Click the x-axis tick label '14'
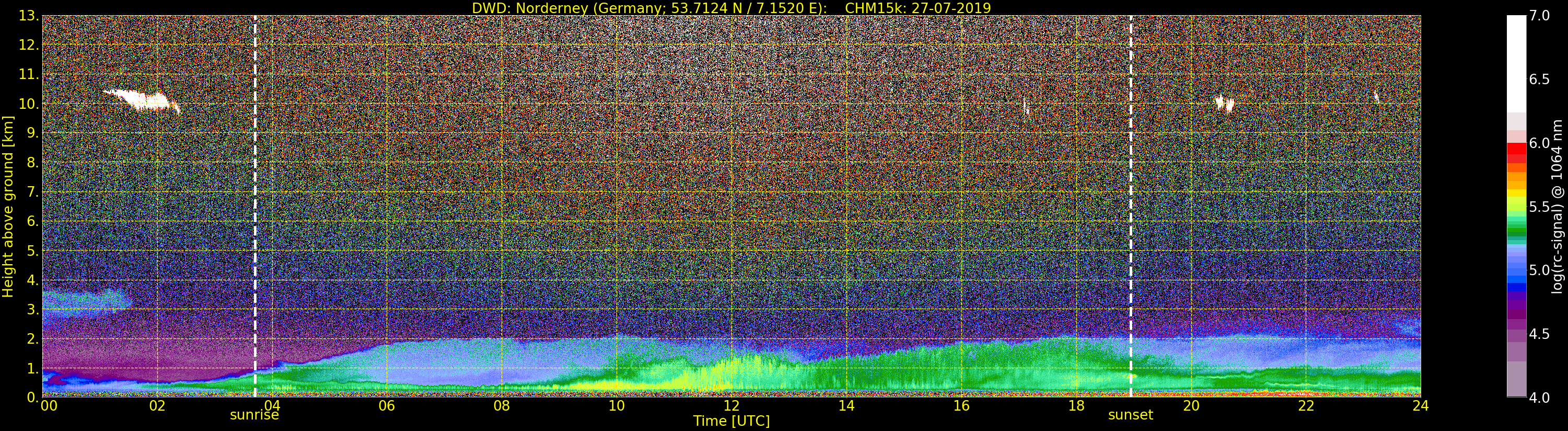The height and width of the screenshot is (431, 1568). click(x=846, y=405)
